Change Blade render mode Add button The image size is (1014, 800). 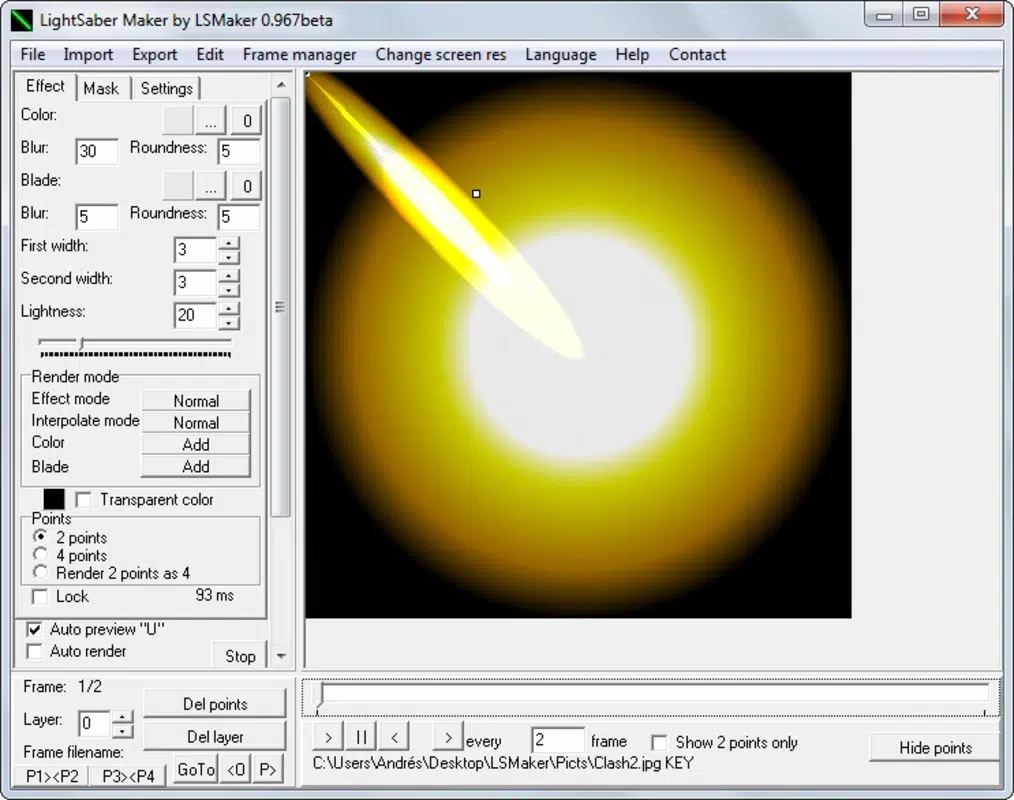tap(196, 466)
